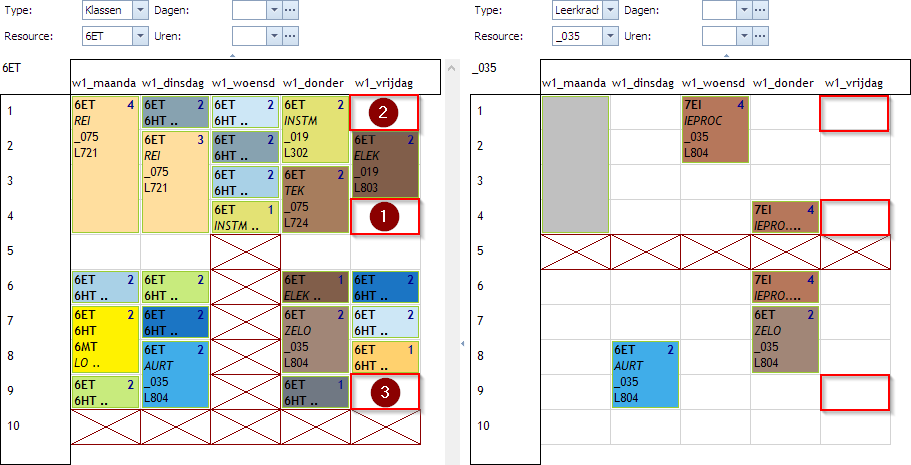Select Thursday TEK _075 L724 lesson
This screenshot has height=465, width=911.
tap(315, 199)
